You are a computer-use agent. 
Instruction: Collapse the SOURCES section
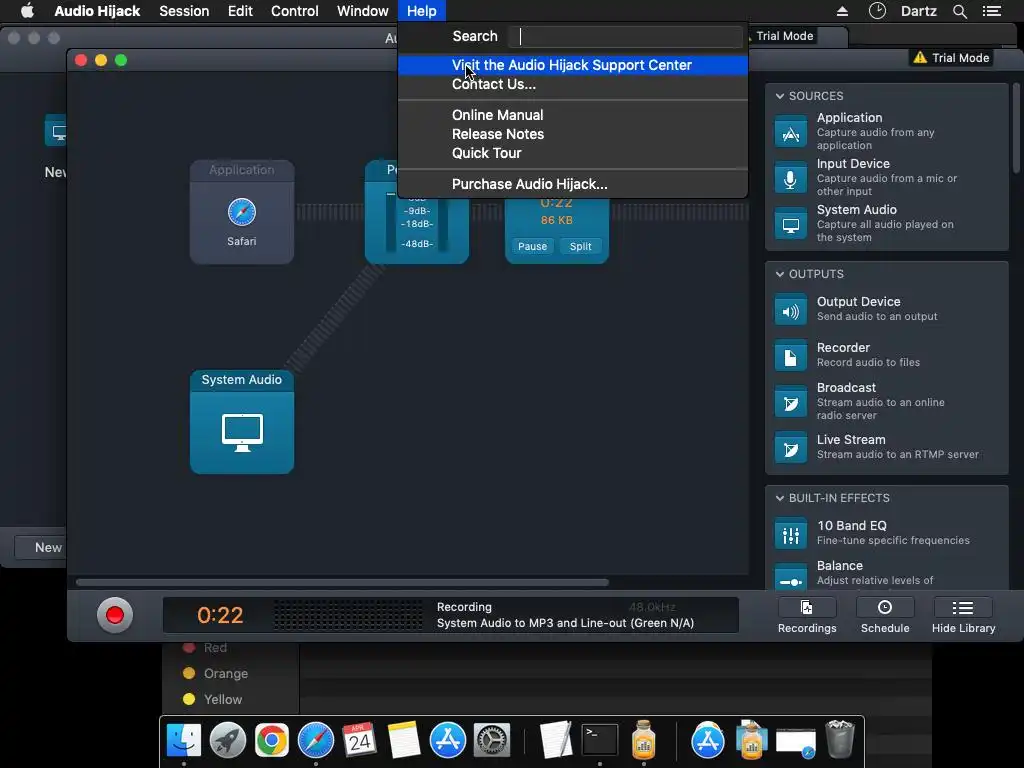pyautogui.click(x=780, y=96)
